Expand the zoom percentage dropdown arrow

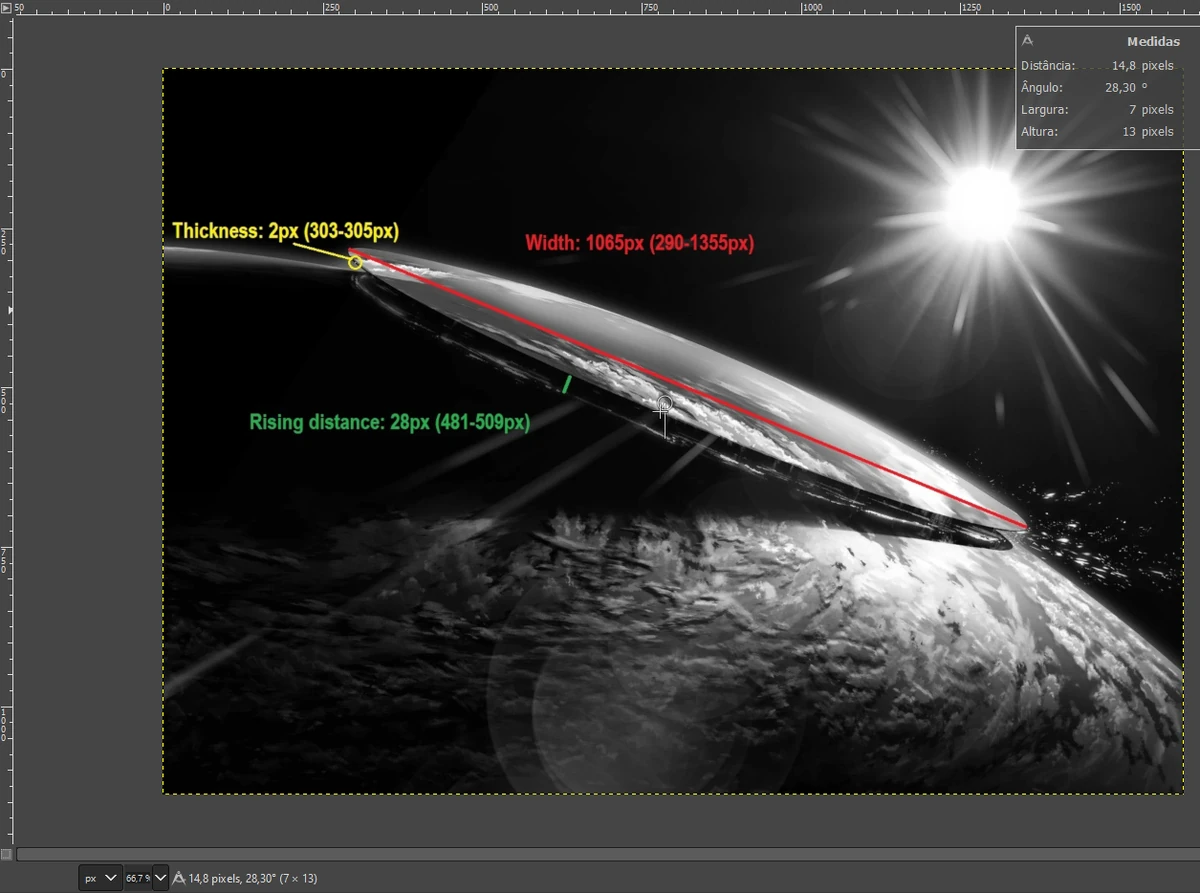(160, 878)
